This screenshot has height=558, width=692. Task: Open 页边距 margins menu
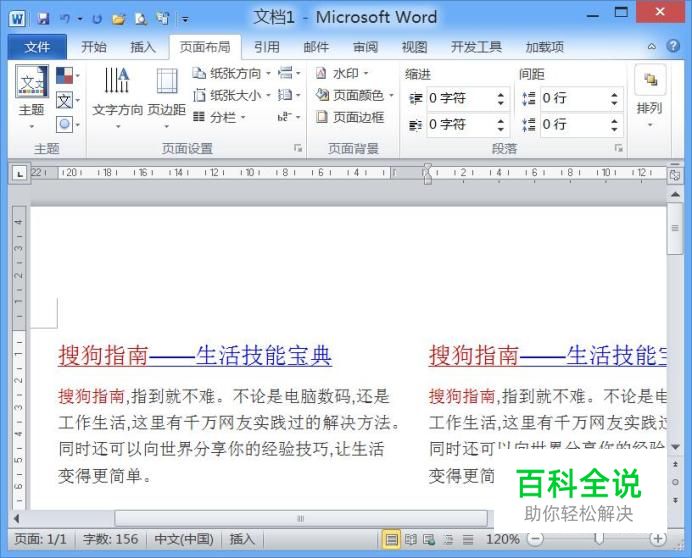(166, 98)
